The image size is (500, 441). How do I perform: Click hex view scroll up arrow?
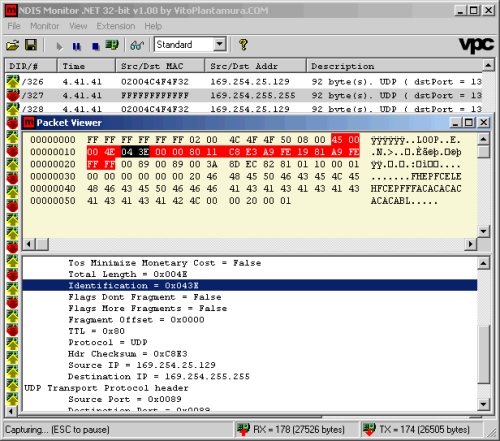(484, 139)
